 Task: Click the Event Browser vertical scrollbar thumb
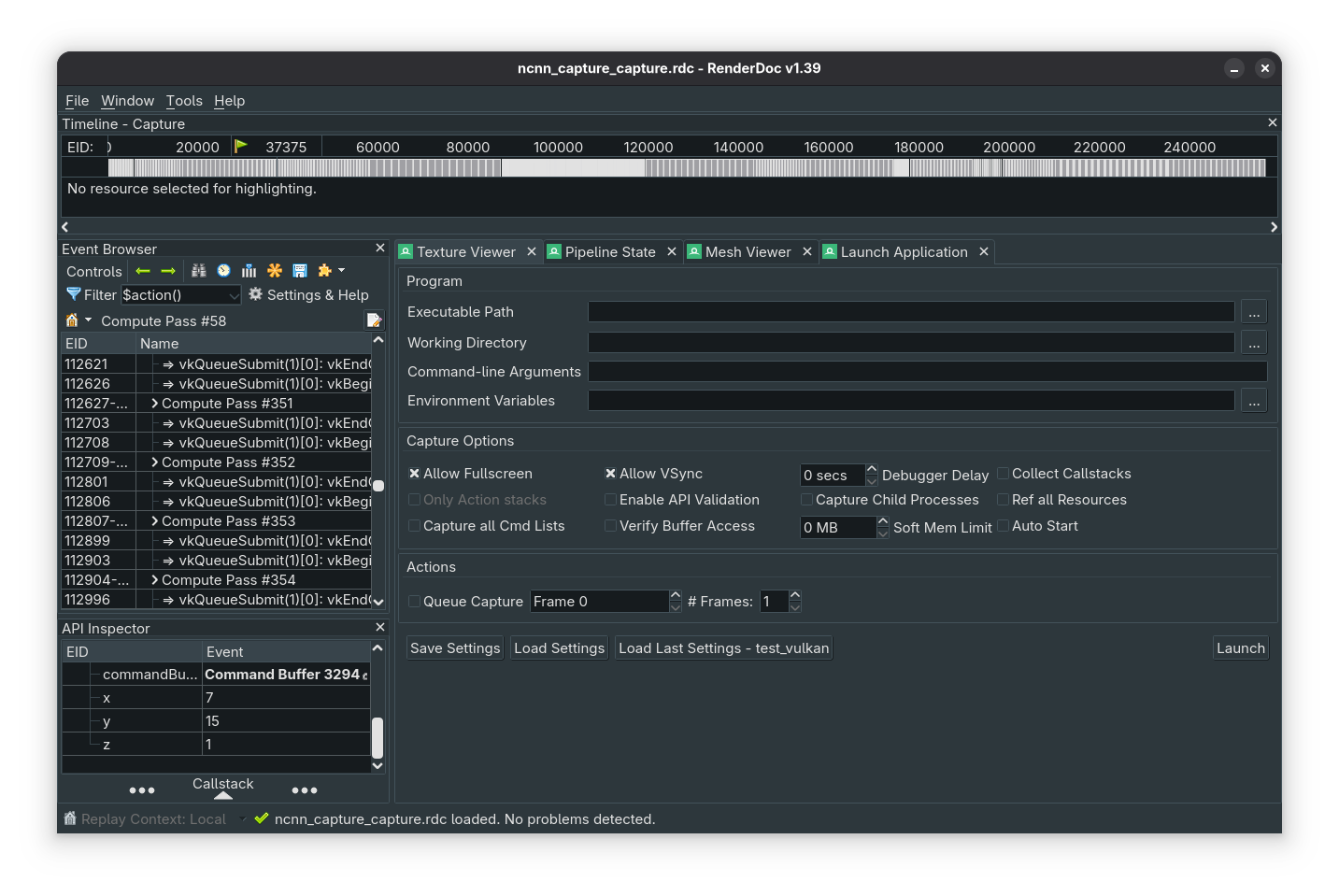click(x=378, y=486)
